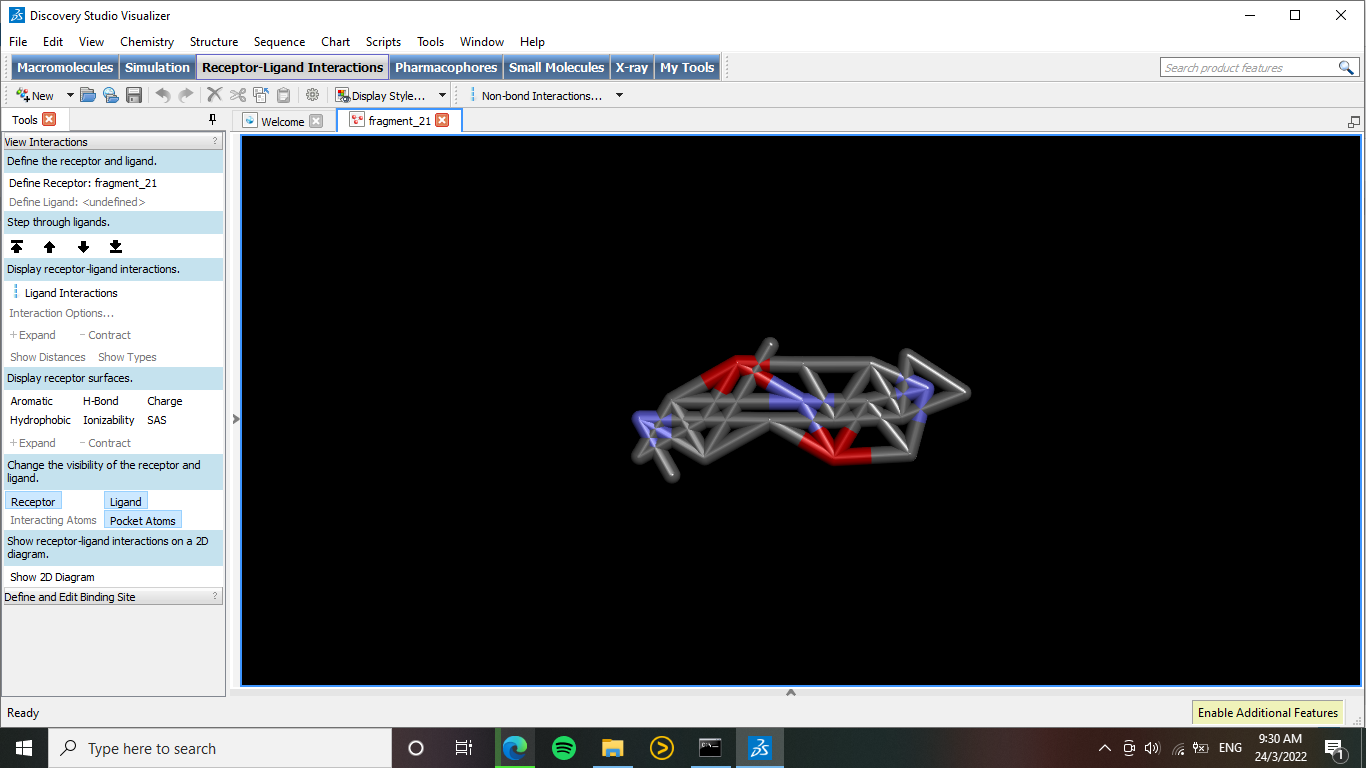Viewport: 1366px width, 768px height.
Task: Open Spotify from the taskbar
Action: click(564, 748)
